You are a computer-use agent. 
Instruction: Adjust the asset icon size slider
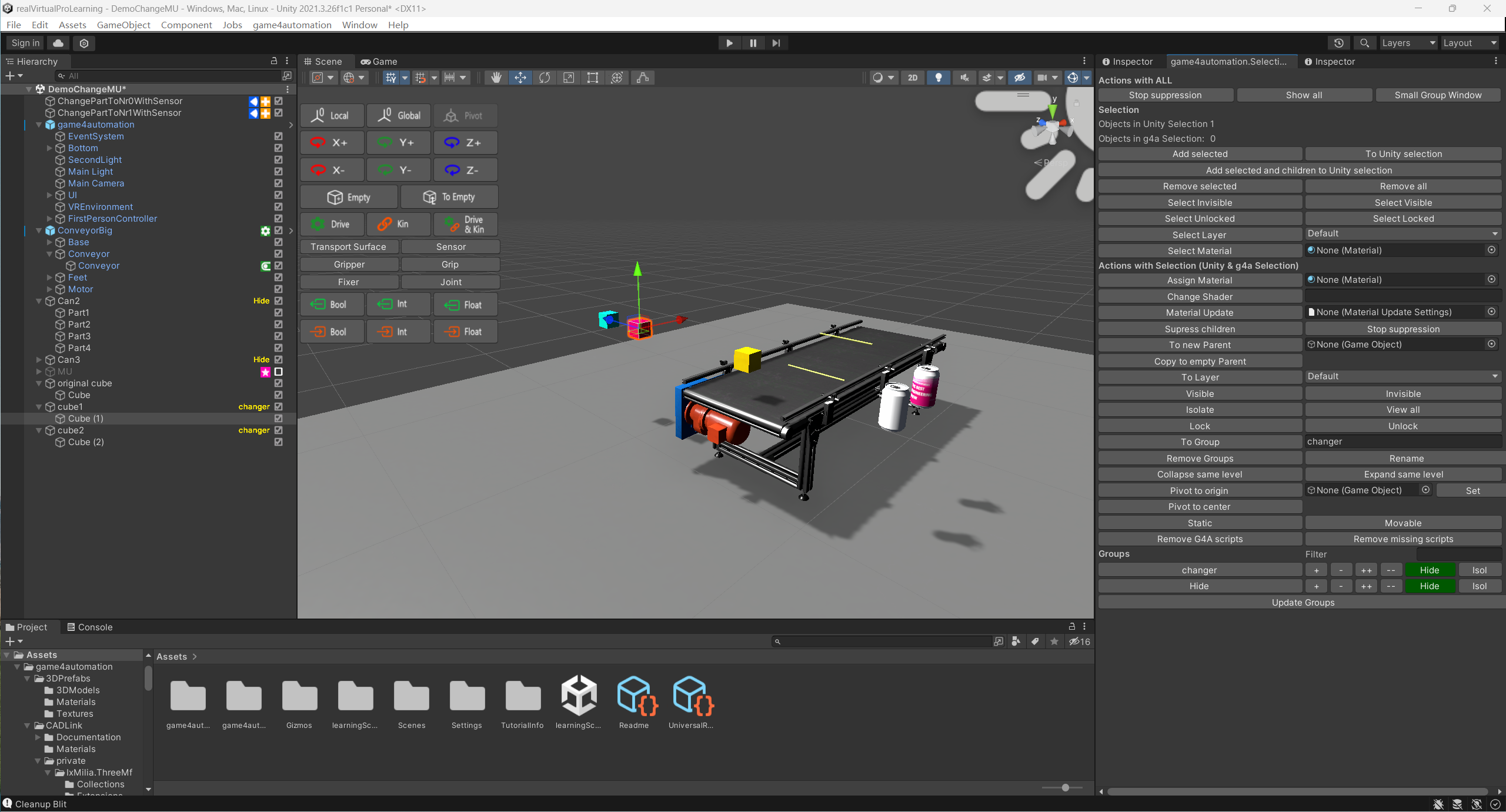[1066, 787]
